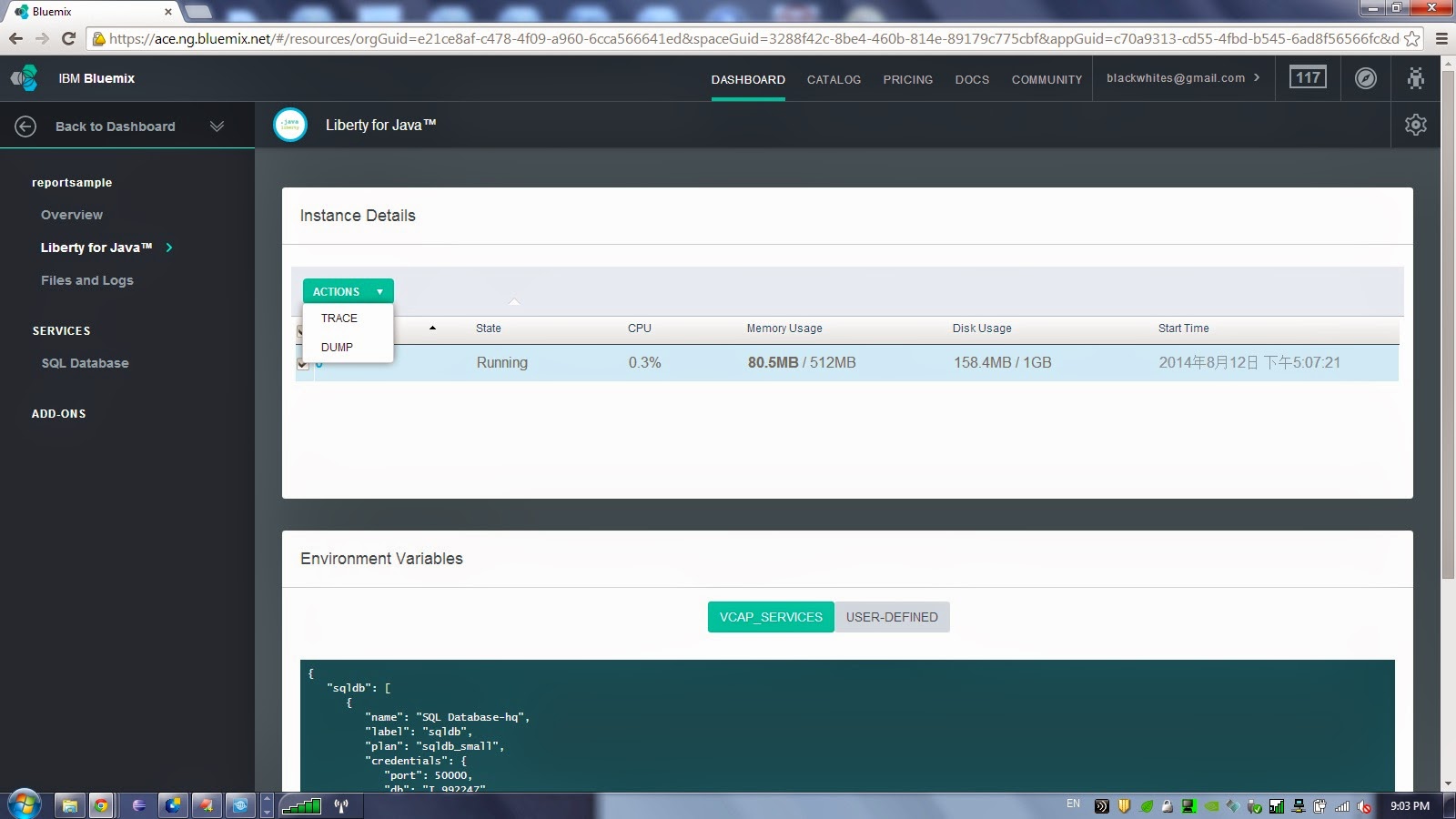This screenshot has height=819, width=1456.
Task: Click the chevron beside Liberty for Java in sidebar
Action: (169, 248)
